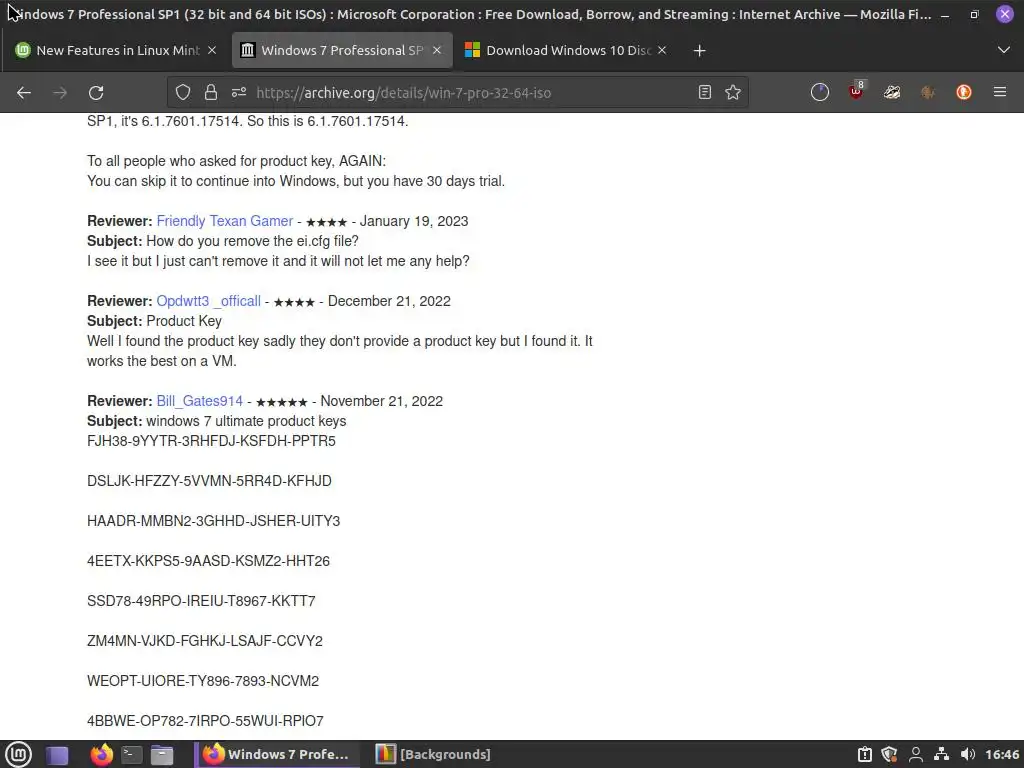
Task: Expand the list all tabs chevron
Action: [1004, 50]
